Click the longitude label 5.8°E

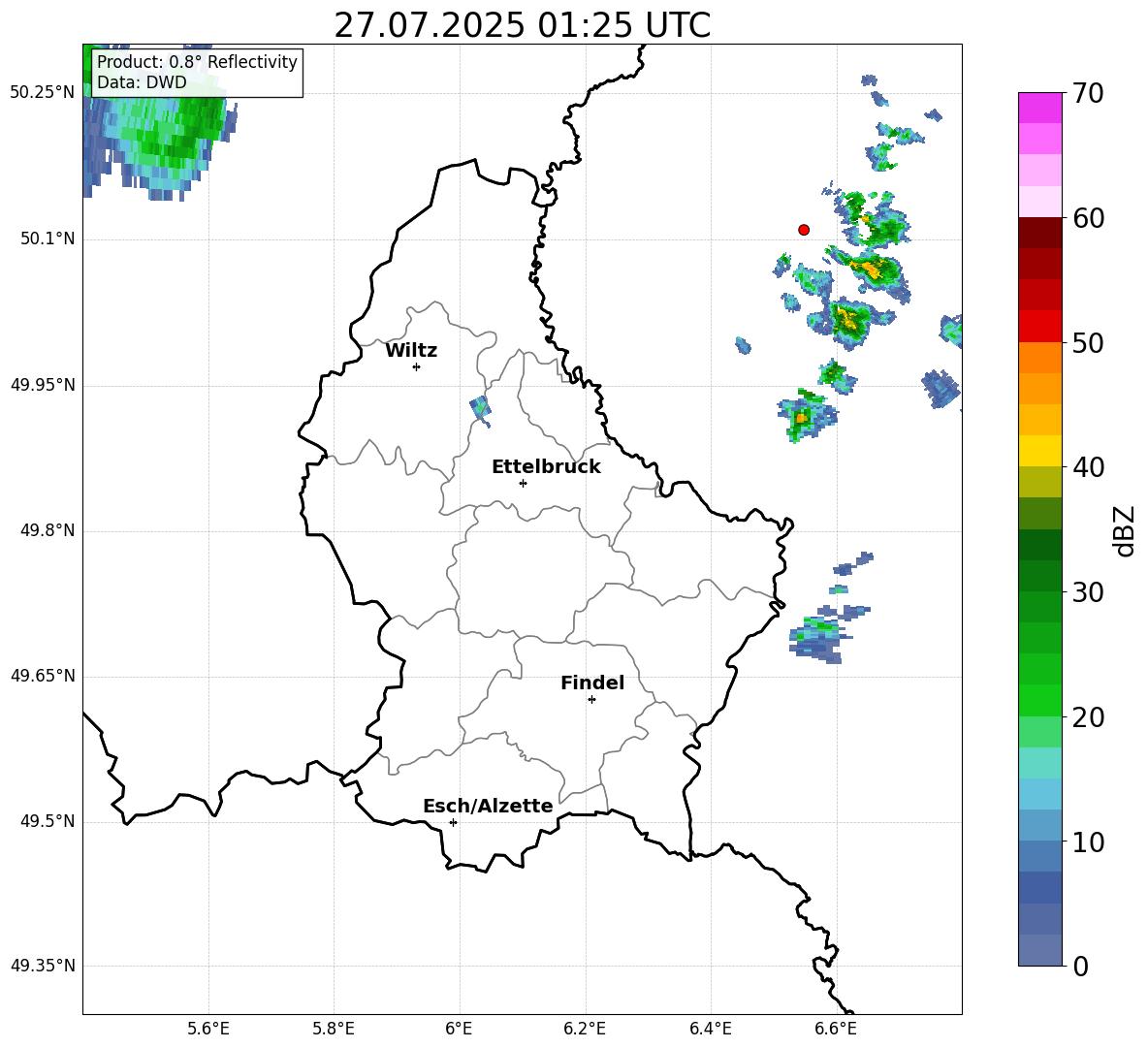[334, 1029]
